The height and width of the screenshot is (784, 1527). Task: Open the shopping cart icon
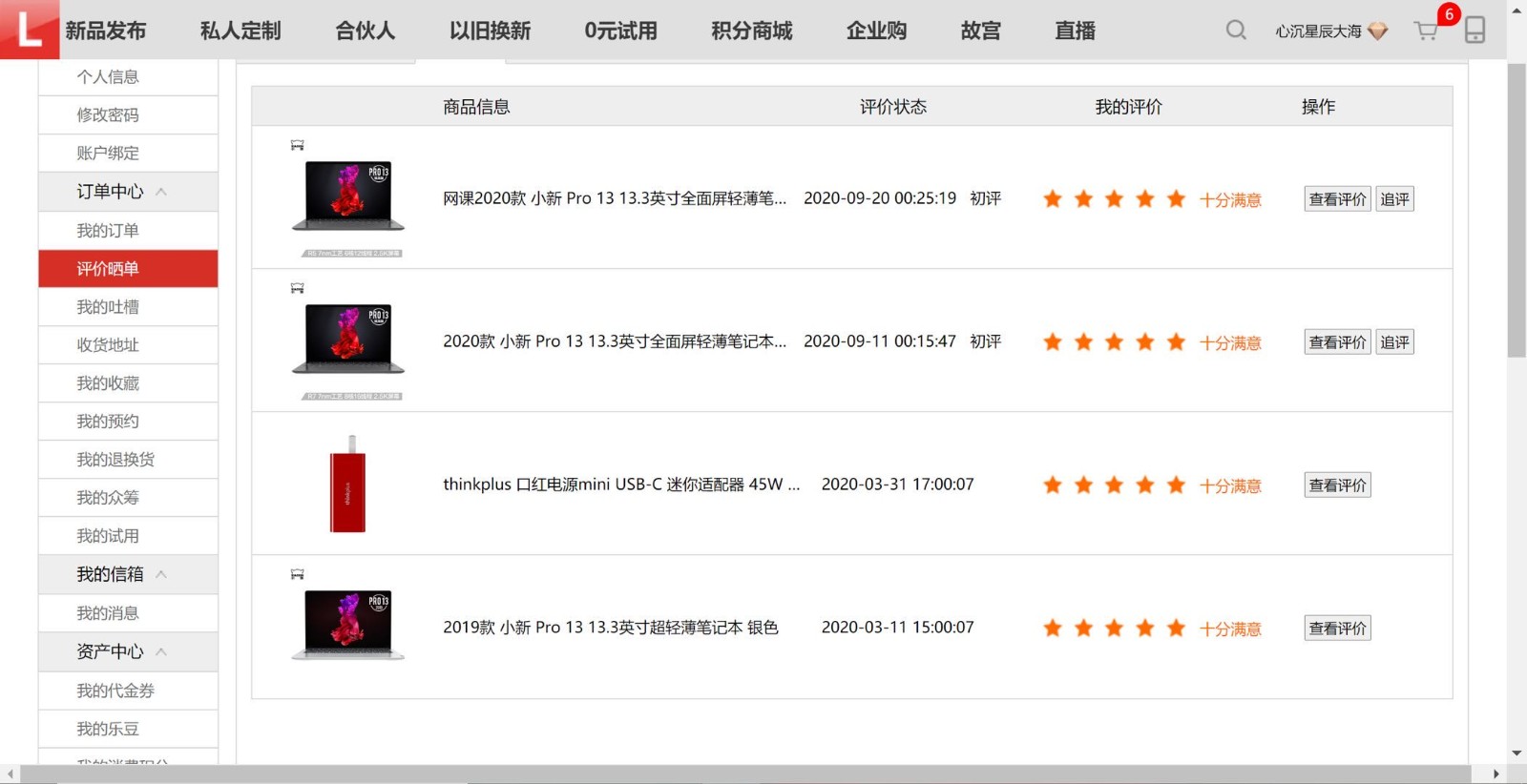pos(1426,31)
